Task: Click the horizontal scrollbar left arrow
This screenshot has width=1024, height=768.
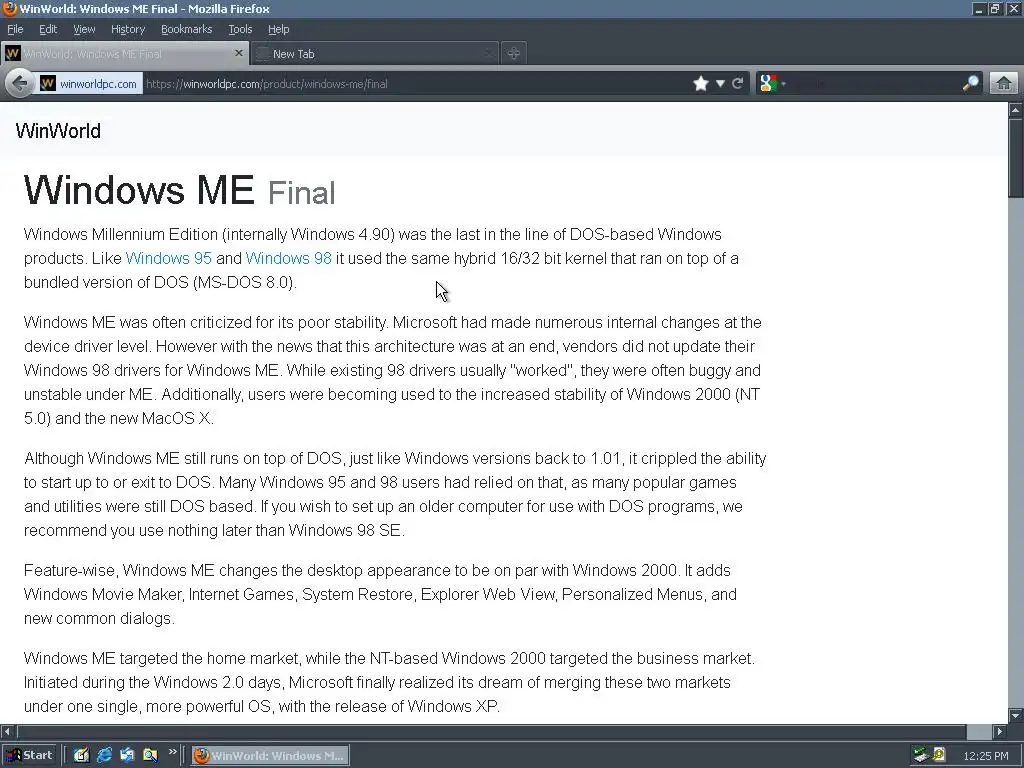Action: [7, 731]
